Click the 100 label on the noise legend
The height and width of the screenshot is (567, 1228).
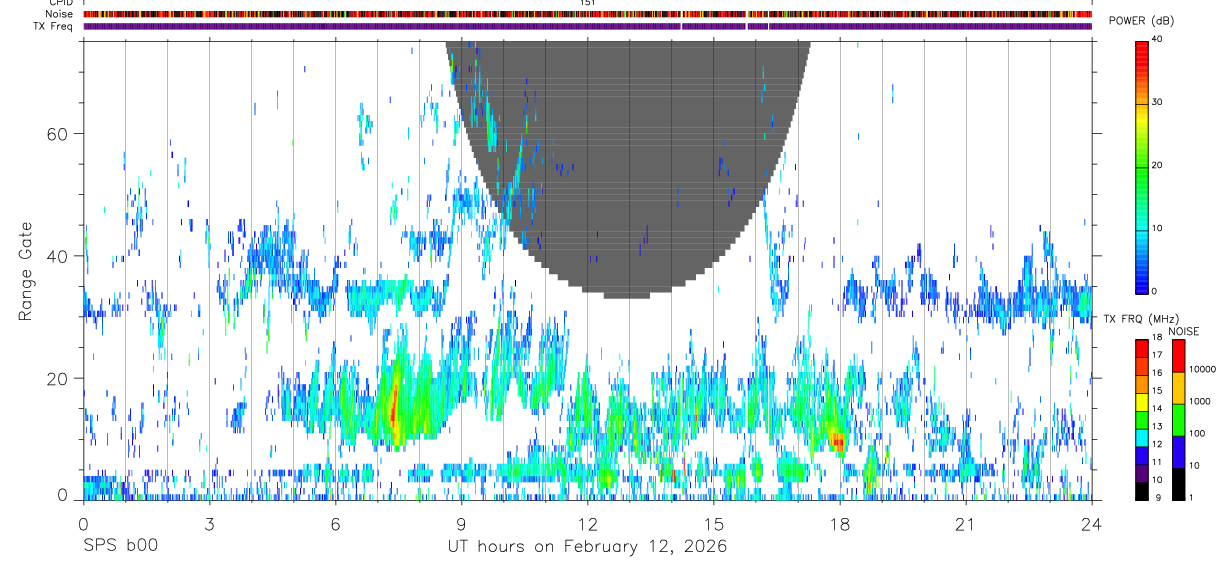click(1196, 433)
